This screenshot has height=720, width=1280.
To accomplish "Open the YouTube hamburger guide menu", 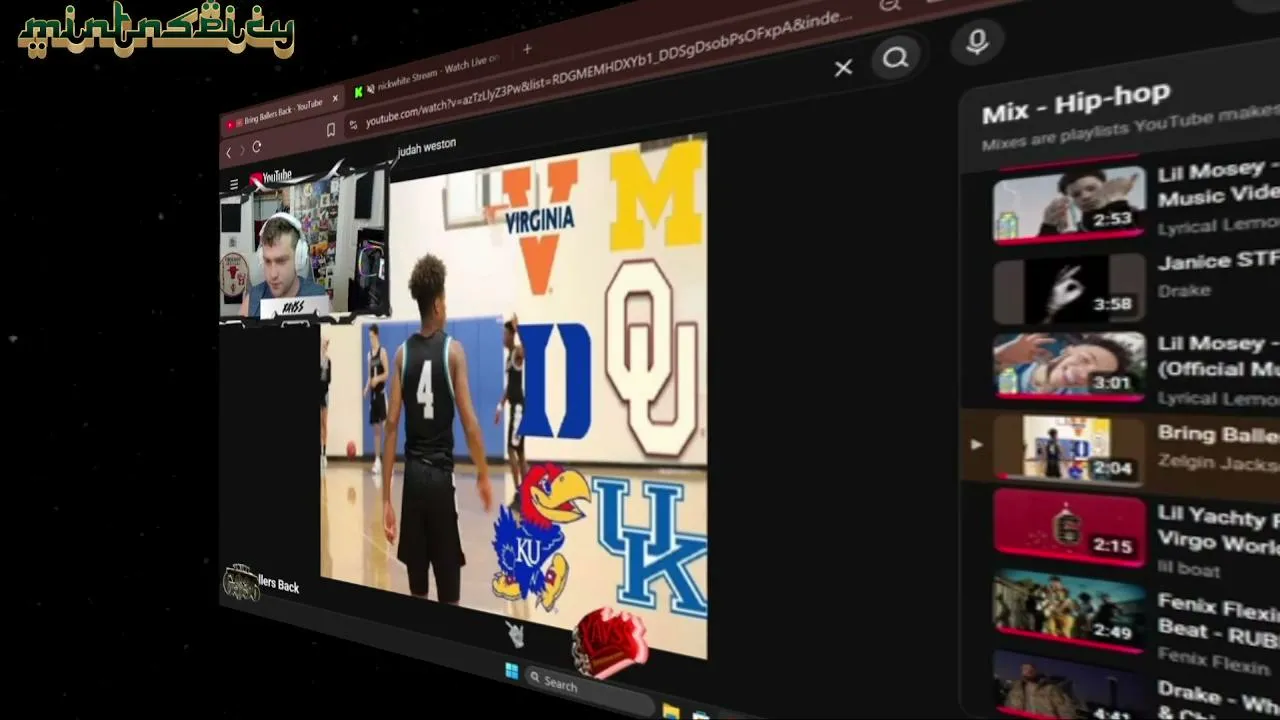I will coord(234,184).
